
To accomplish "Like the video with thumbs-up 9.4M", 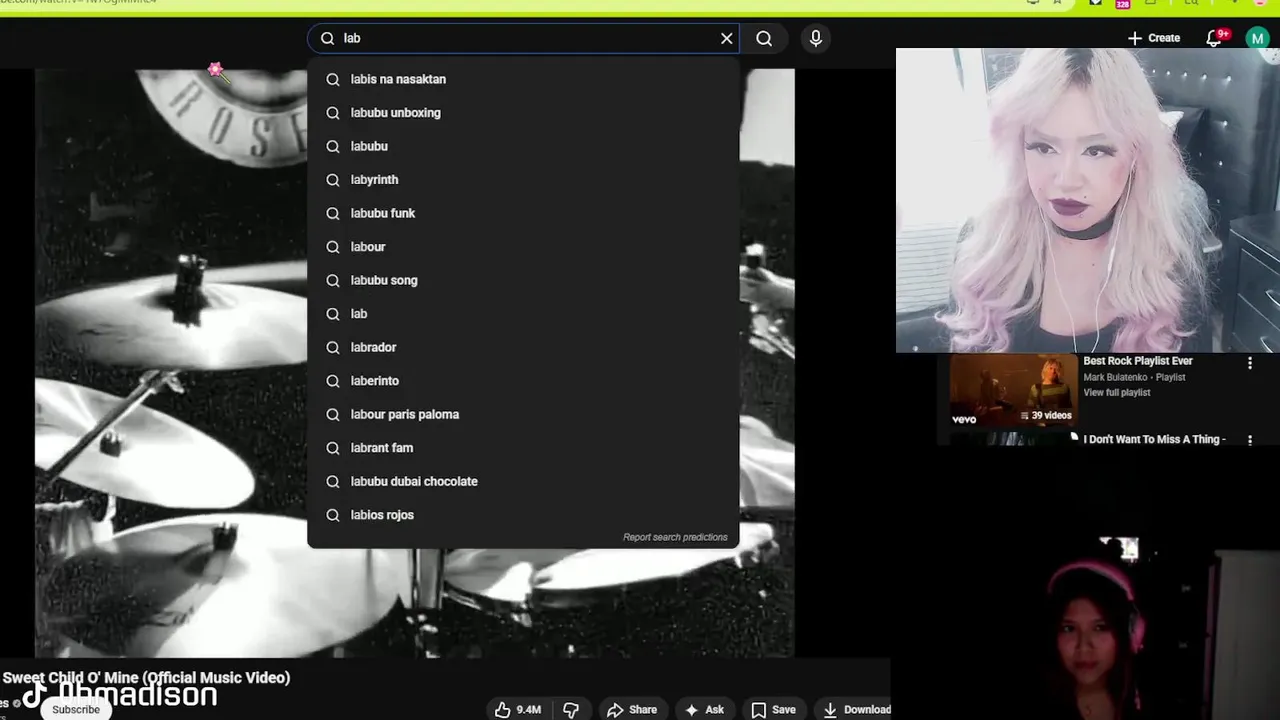I will tap(518, 710).
